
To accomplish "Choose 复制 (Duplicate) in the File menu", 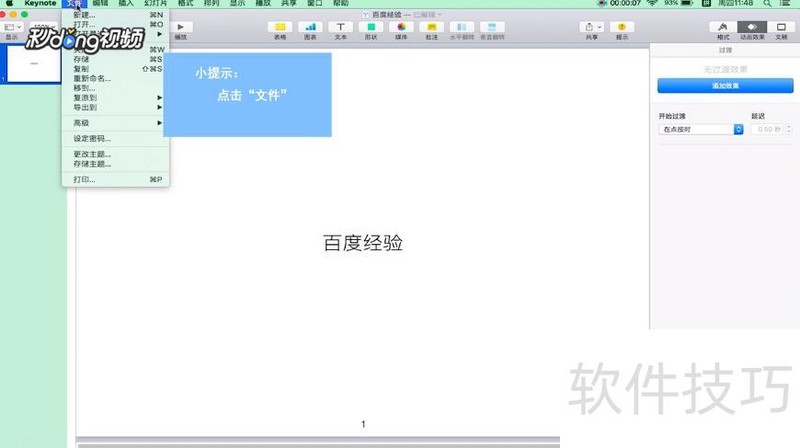I will point(115,69).
